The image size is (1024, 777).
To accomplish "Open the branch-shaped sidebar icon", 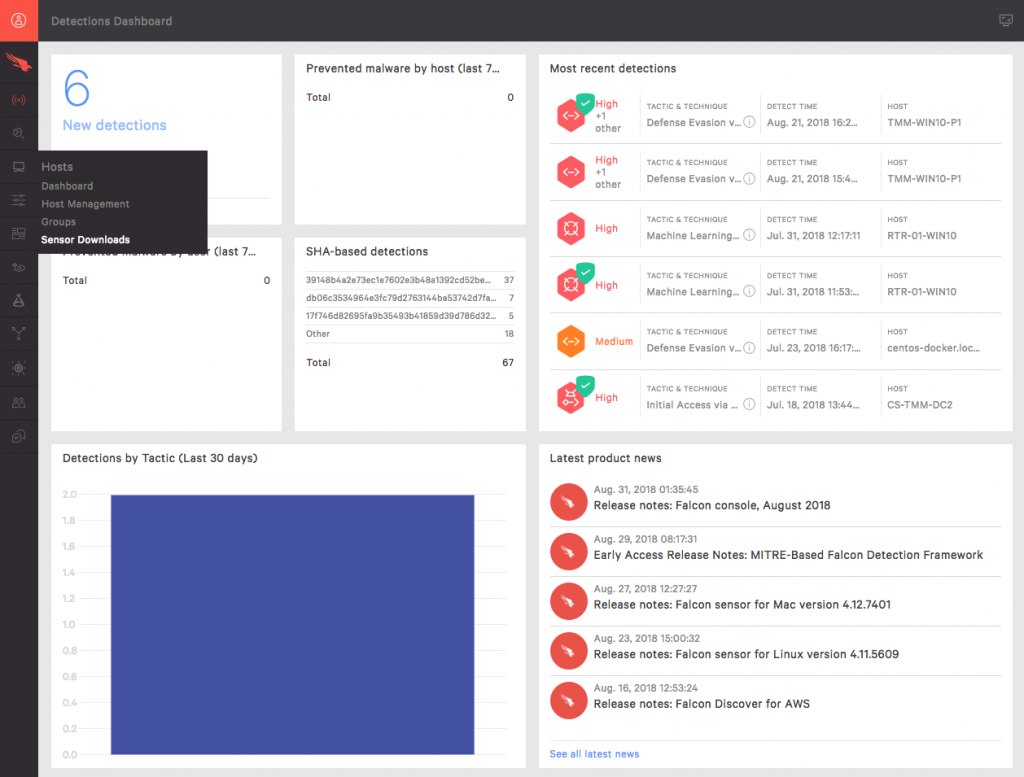I will pos(19,334).
